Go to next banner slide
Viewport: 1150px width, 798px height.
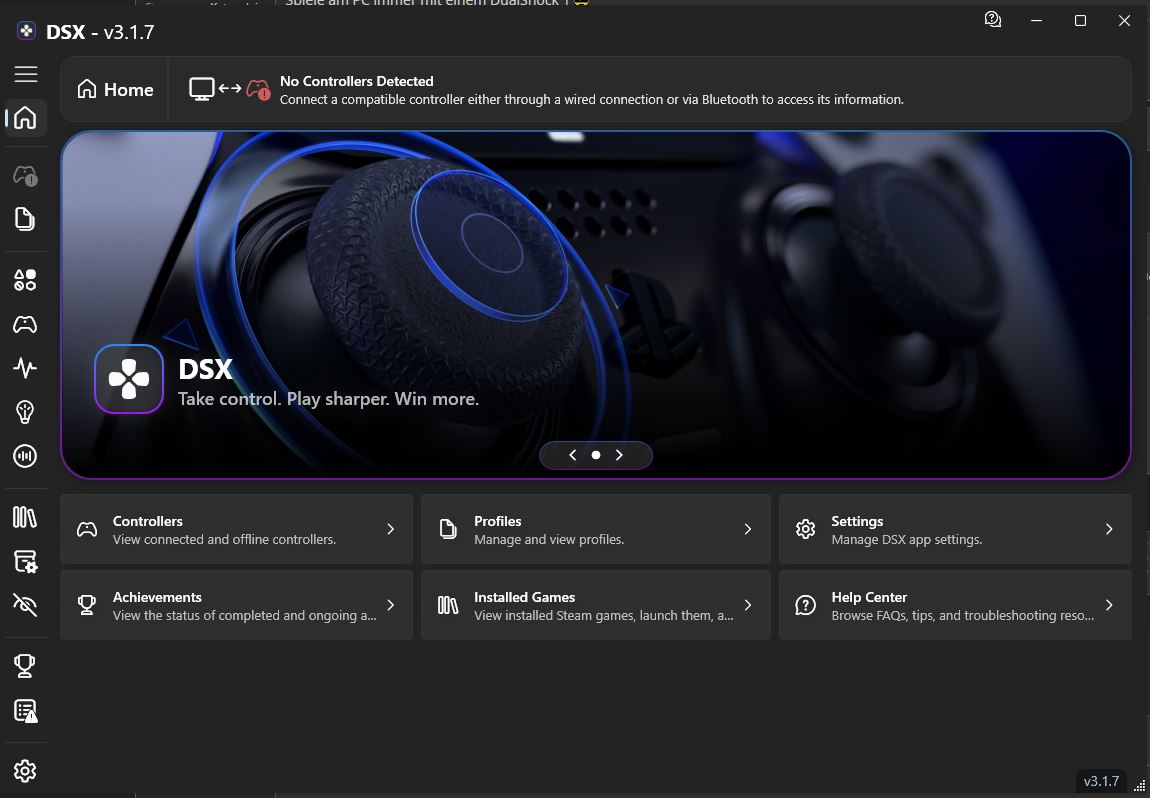coord(619,455)
